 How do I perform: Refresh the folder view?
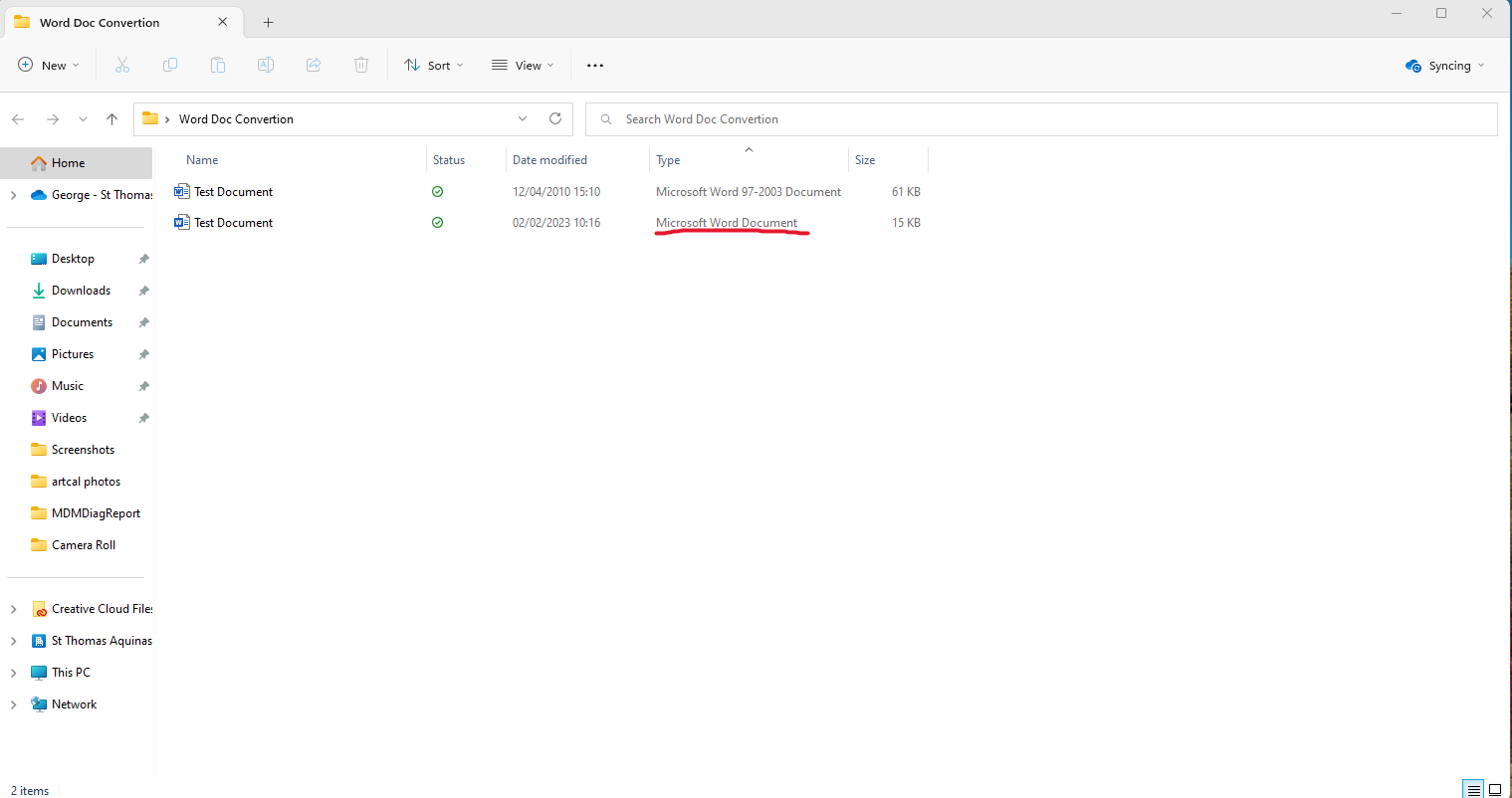pyautogui.click(x=555, y=118)
